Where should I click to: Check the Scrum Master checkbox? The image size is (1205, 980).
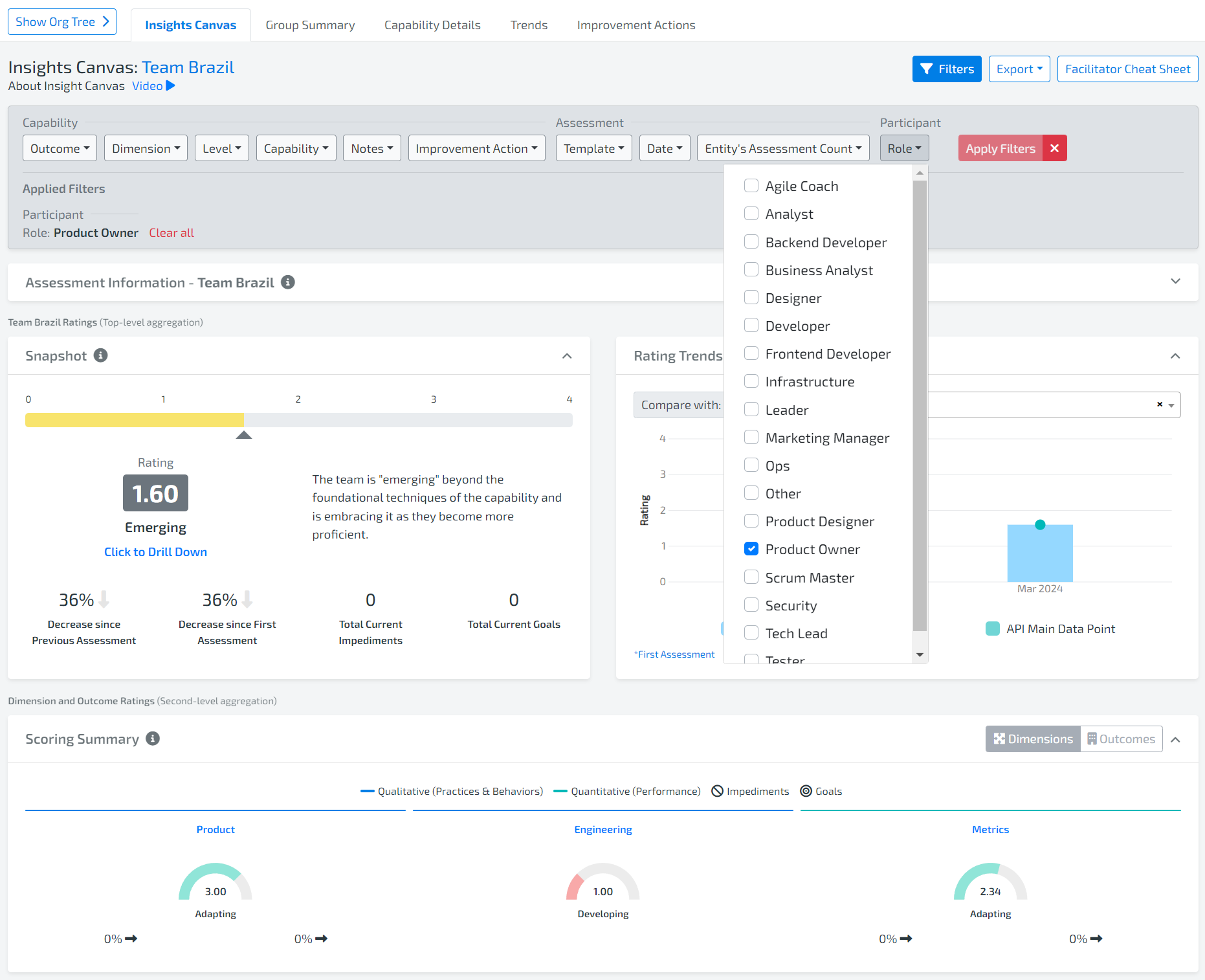point(751,577)
